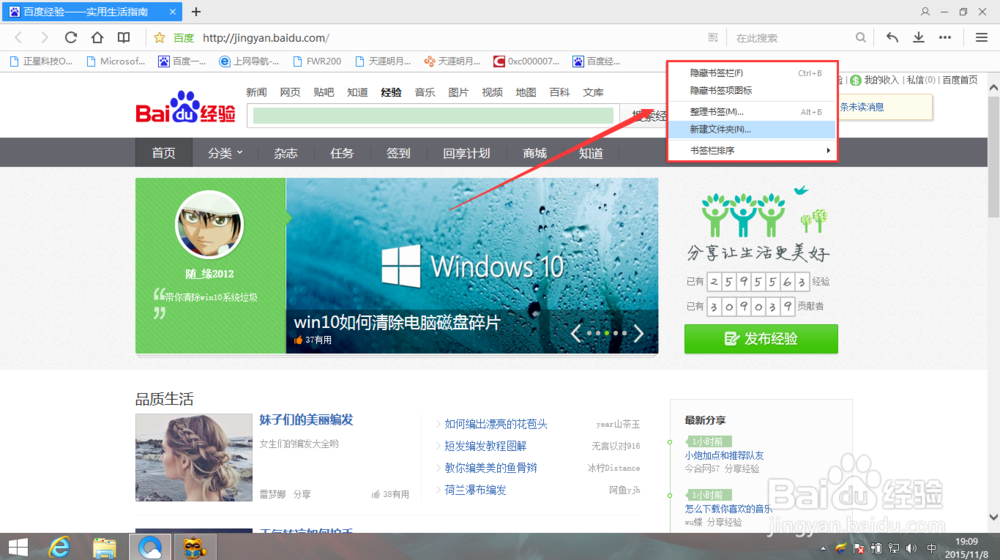Screen dimensions: 1000x560
Task: Open the 上网导航 bookmark
Action: point(249,61)
